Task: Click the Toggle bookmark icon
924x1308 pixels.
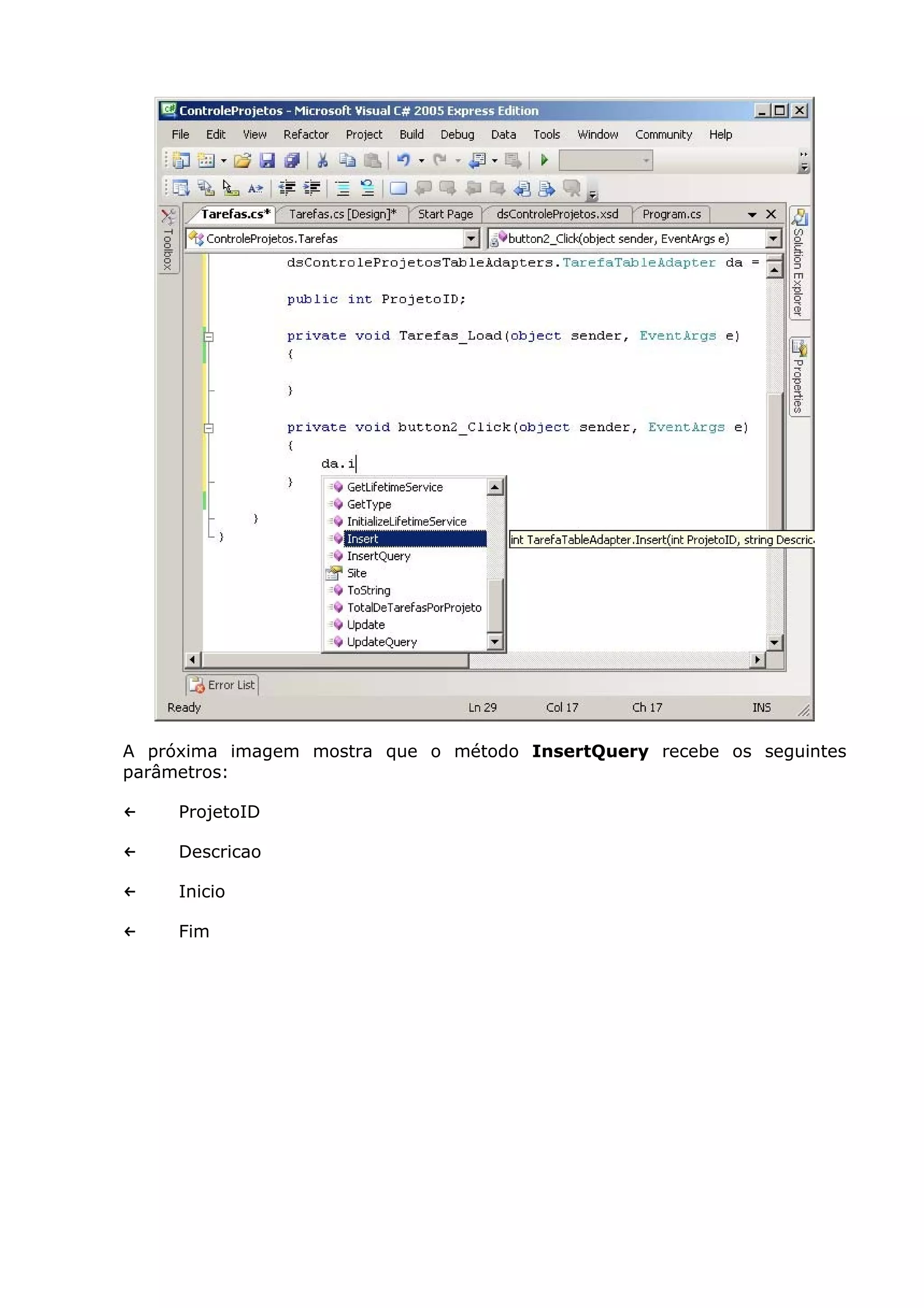Action: [x=398, y=188]
